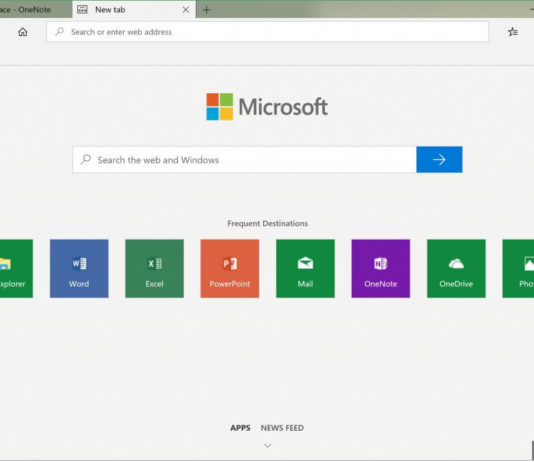Switch to the OneNote tab
The width and height of the screenshot is (534, 462).
coord(35,10)
